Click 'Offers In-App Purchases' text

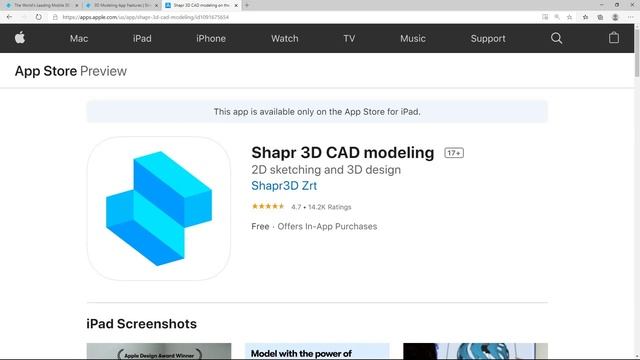pyautogui.click(x=327, y=227)
